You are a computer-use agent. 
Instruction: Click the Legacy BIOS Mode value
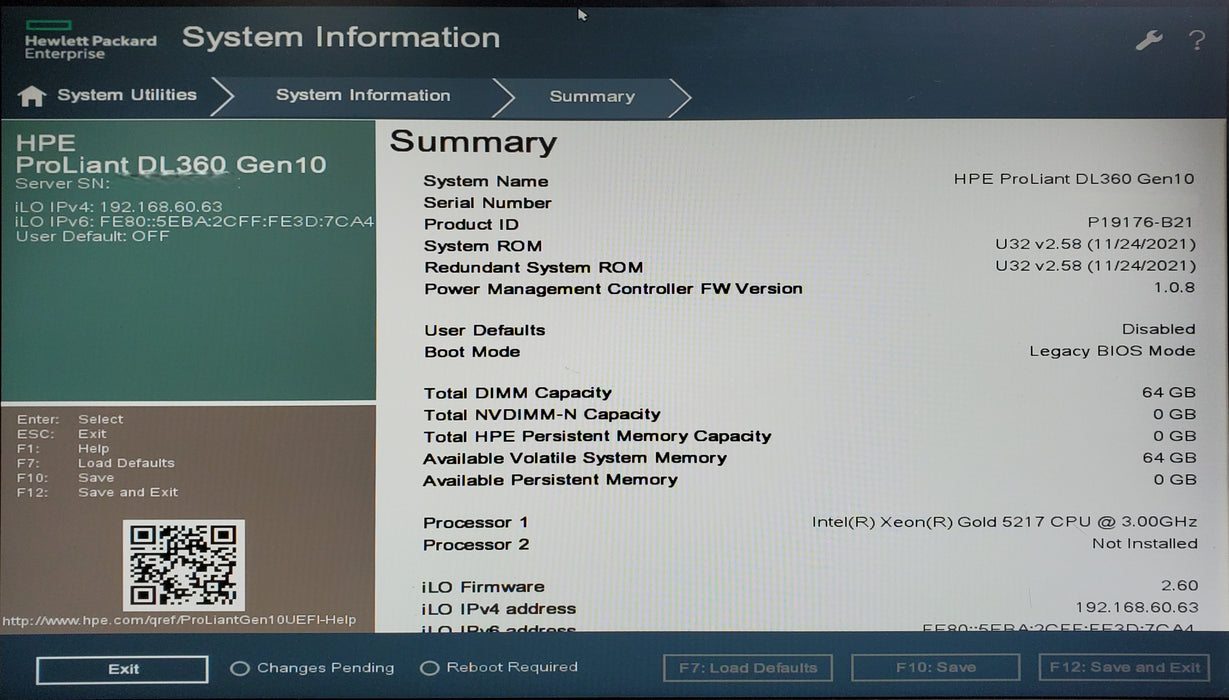(x=1112, y=351)
